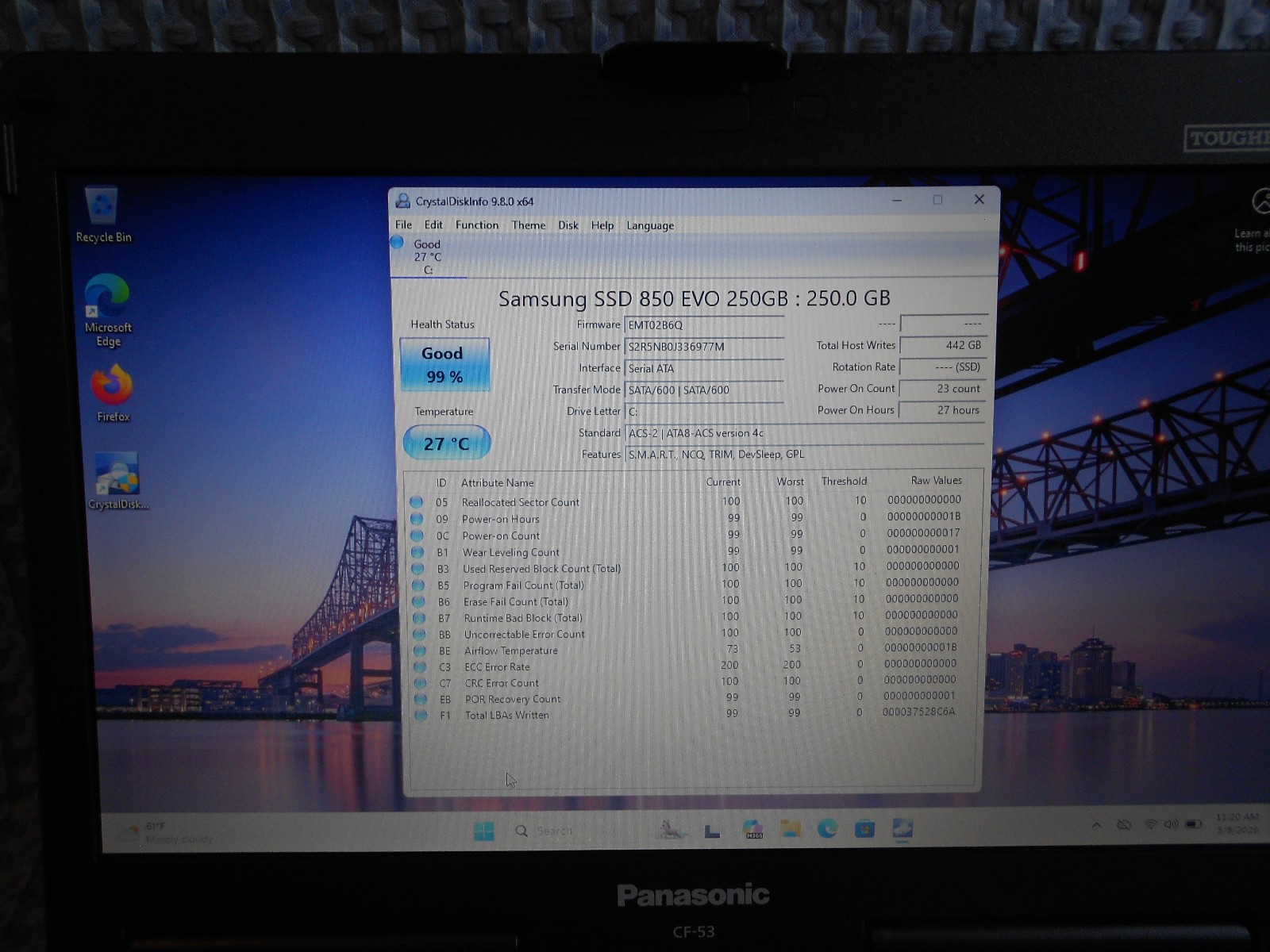Open Microsoft Store from the taskbar
The image size is (1270, 952).
(864, 829)
